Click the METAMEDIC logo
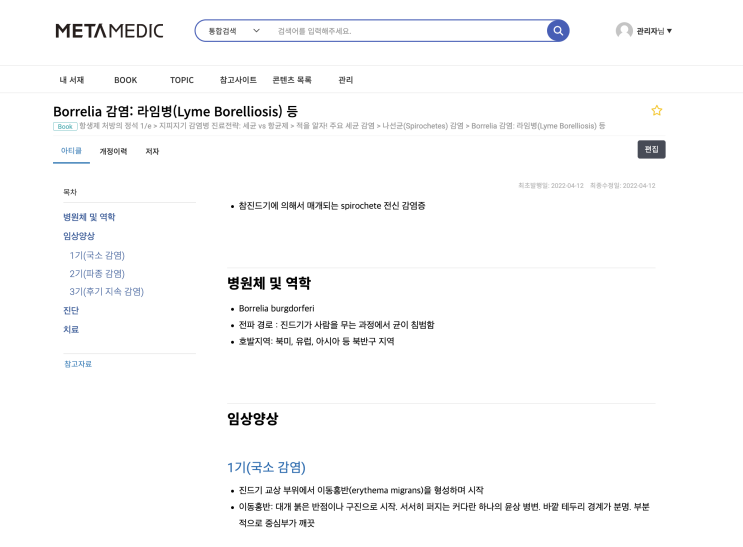The image size is (743, 547). pos(109,31)
